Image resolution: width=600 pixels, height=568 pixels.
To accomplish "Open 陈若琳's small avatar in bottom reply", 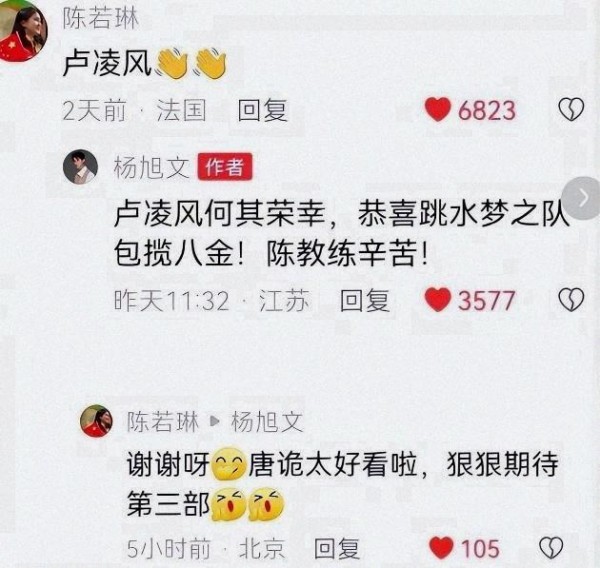I will (96, 421).
